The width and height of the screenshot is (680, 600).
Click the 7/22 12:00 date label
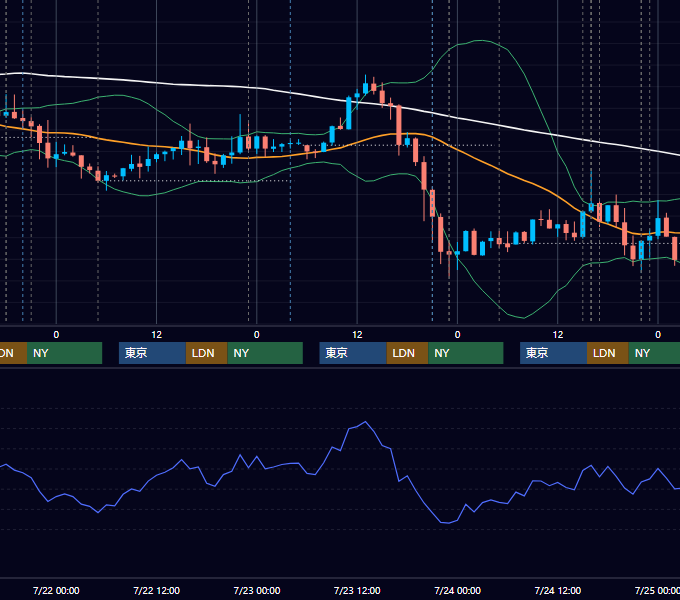(157, 590)
